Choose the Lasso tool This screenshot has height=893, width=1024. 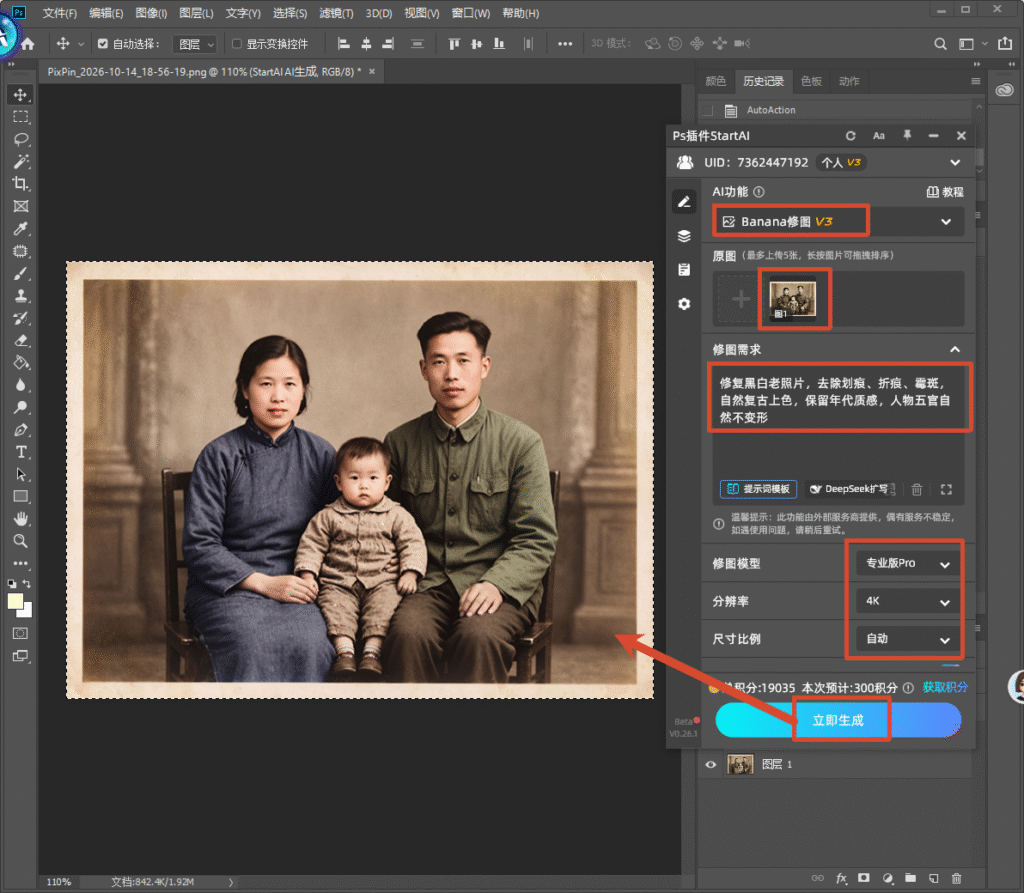(x=20, y=139)
